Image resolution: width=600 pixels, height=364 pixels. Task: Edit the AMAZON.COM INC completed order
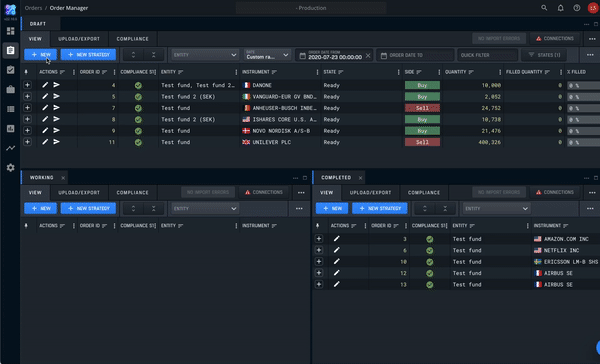pos(336,239)
